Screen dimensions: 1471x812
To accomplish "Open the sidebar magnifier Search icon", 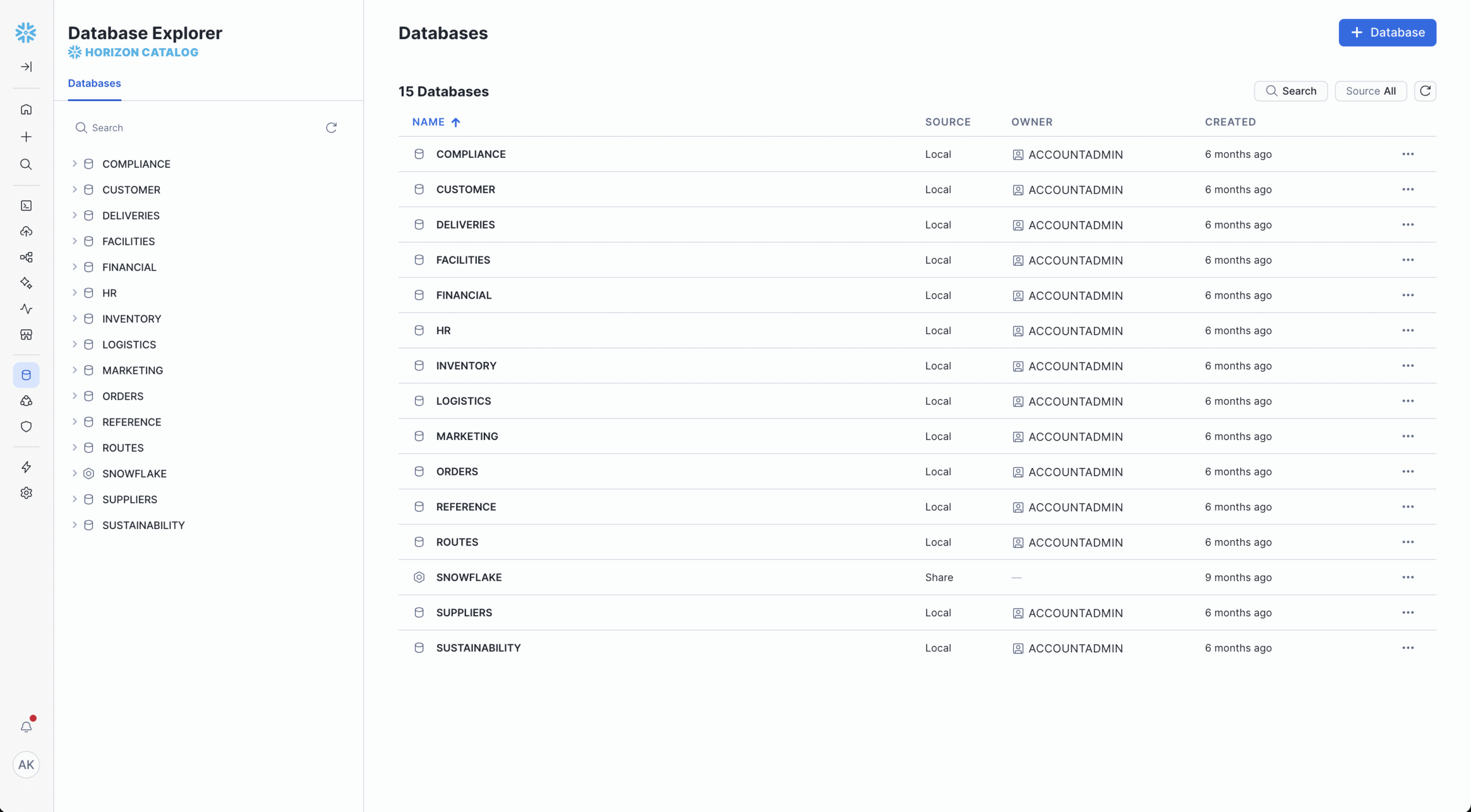I will tap(26, 164).
